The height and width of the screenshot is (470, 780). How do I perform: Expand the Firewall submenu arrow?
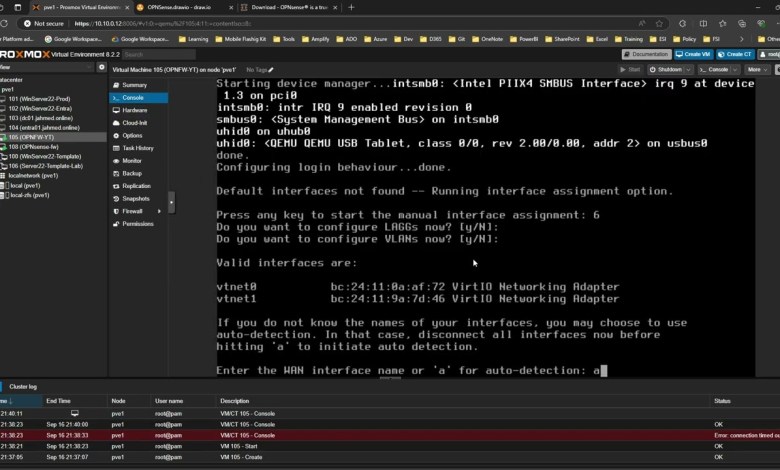pyautogui.click(x=159, y=211)
